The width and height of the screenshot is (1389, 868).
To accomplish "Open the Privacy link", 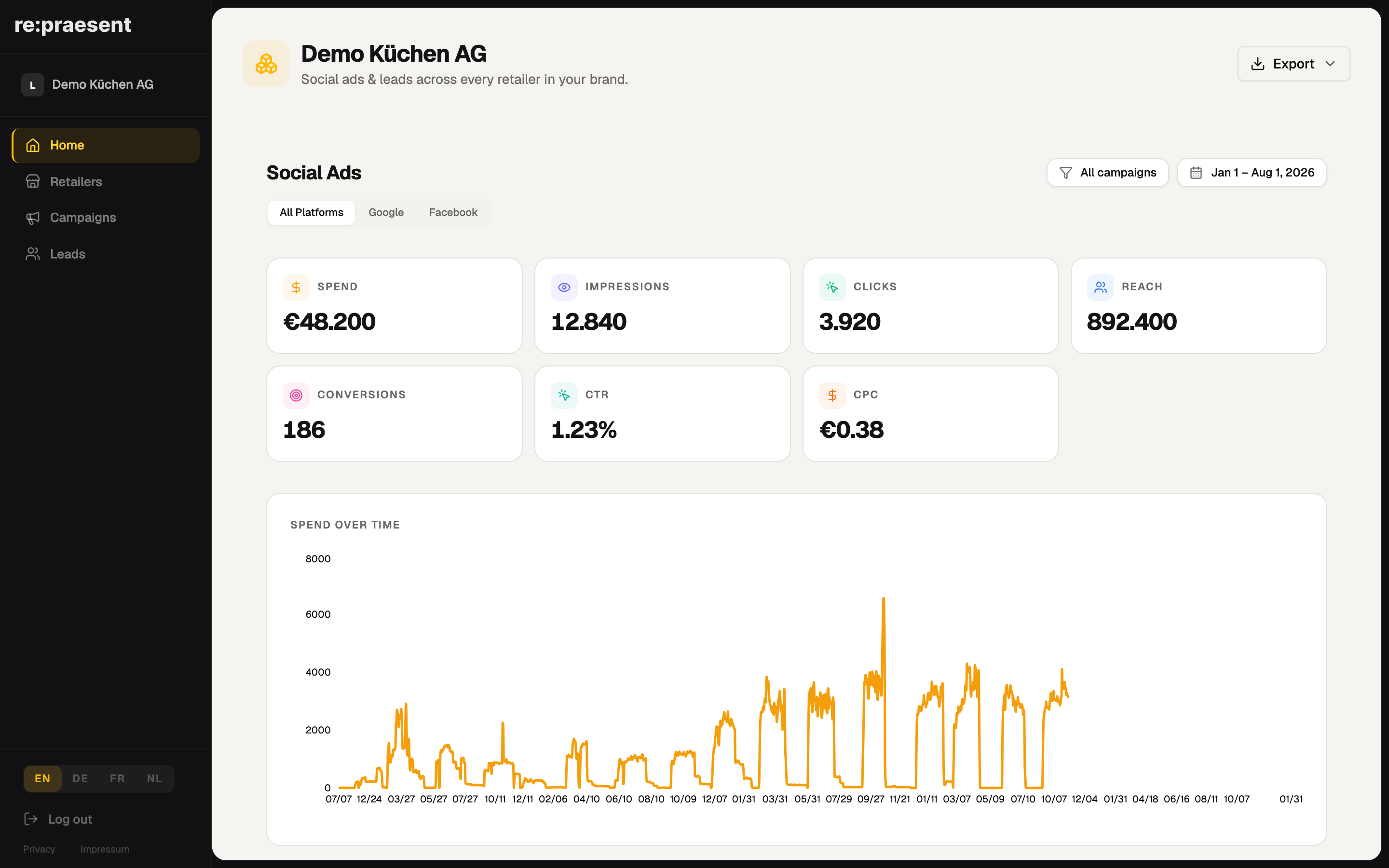I will click(39, 849).
